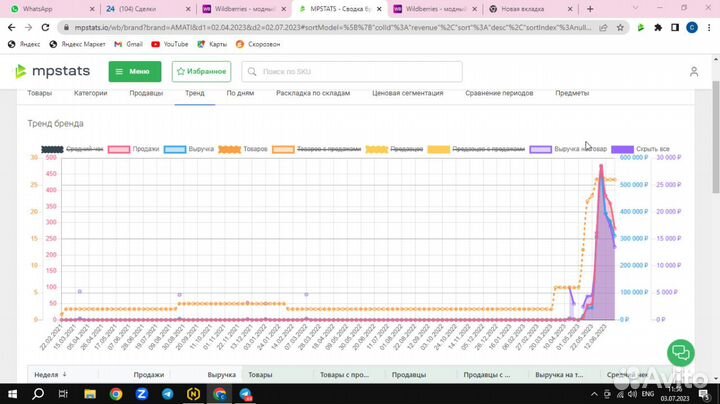Toggle Средний чек series in legend
The image size is (720, 404).
(72, 149)
